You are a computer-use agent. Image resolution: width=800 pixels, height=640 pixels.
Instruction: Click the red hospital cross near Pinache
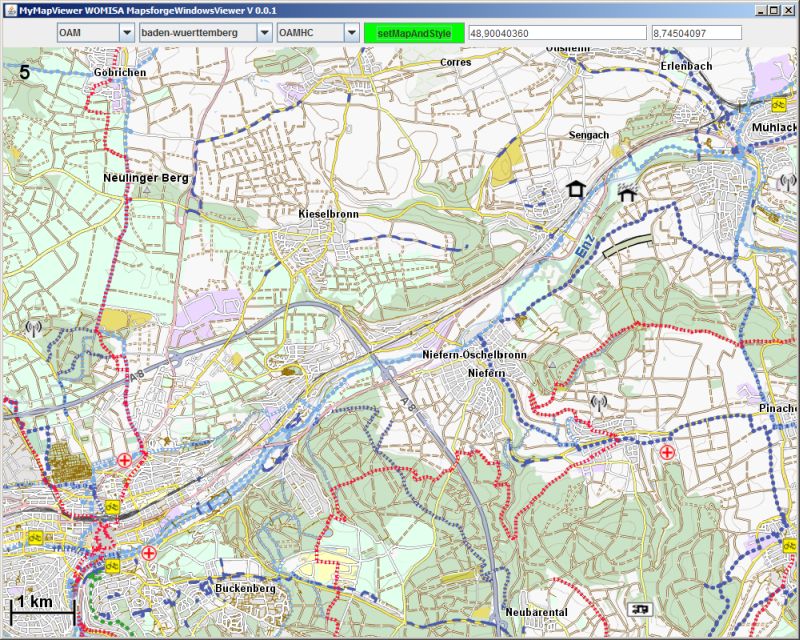click(x=667, y=452)
